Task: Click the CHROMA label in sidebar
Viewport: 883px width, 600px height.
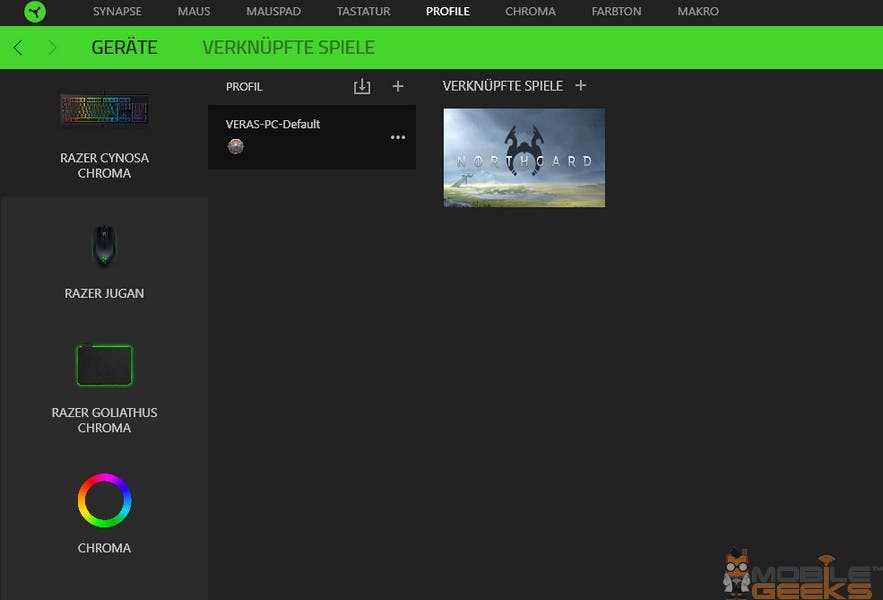Action: [x=104, y=548]
